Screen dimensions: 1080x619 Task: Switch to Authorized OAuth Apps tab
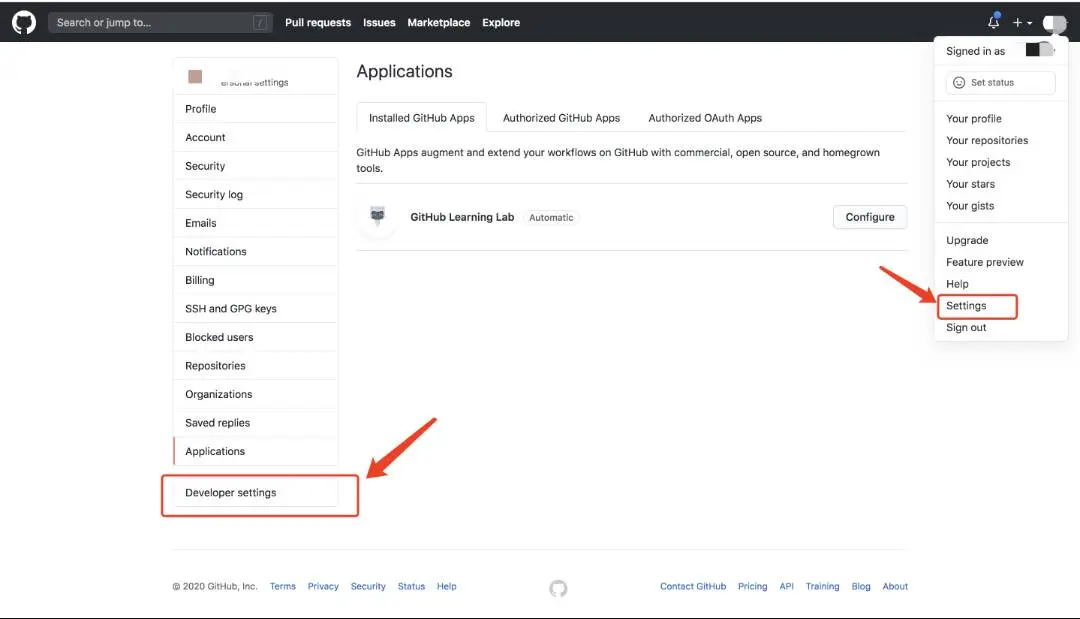[705, 118]
